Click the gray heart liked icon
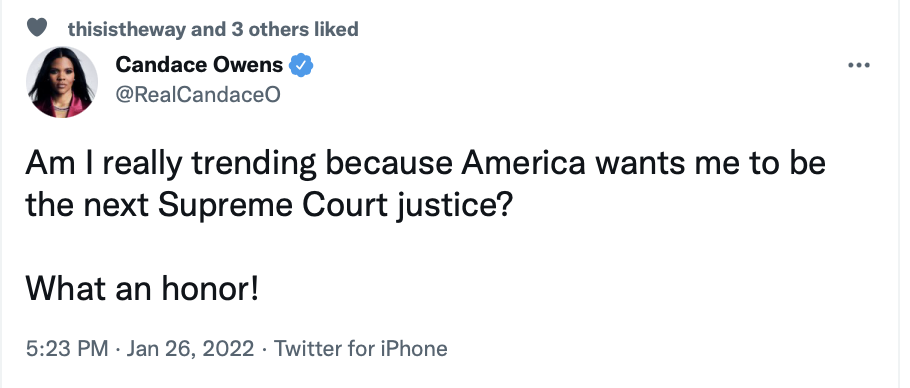910x388 pixels. pyautogui.click(x=37, y=27)
